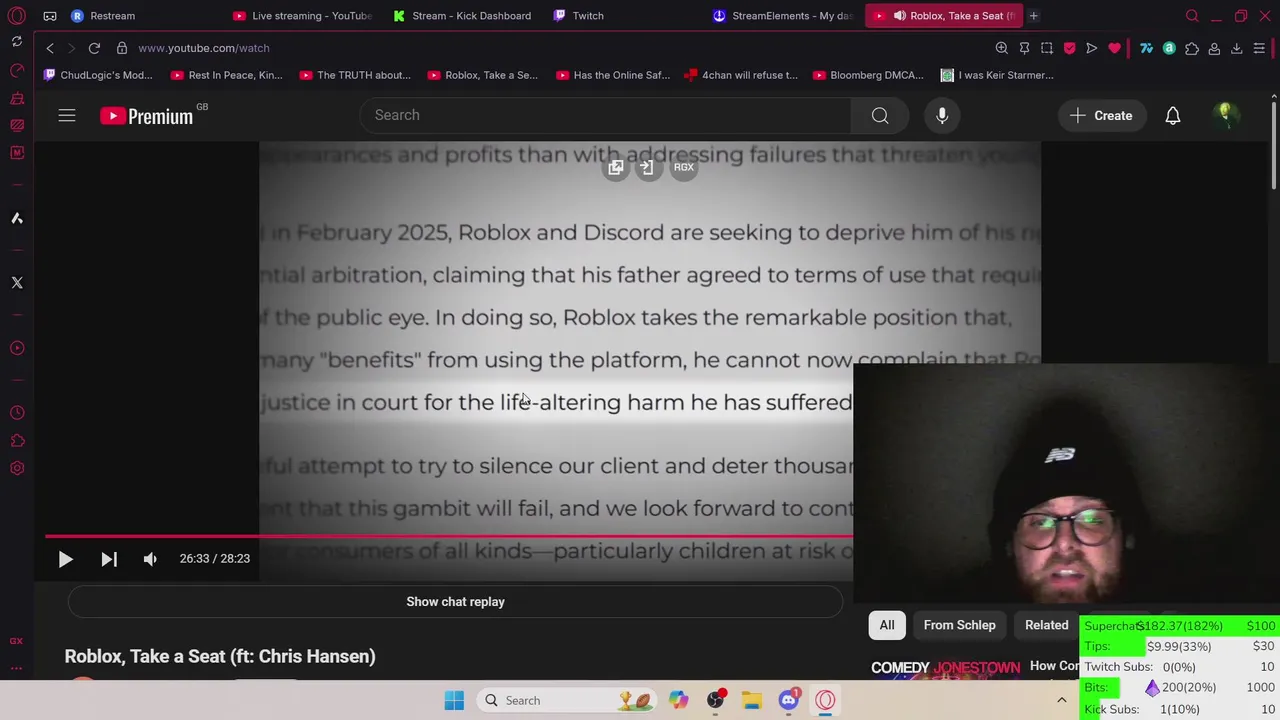This screenshot has width=1280, height=720.
Task: Open the green 'a' extension icon
Action: pyautogui.click(x=1169, y=48)
